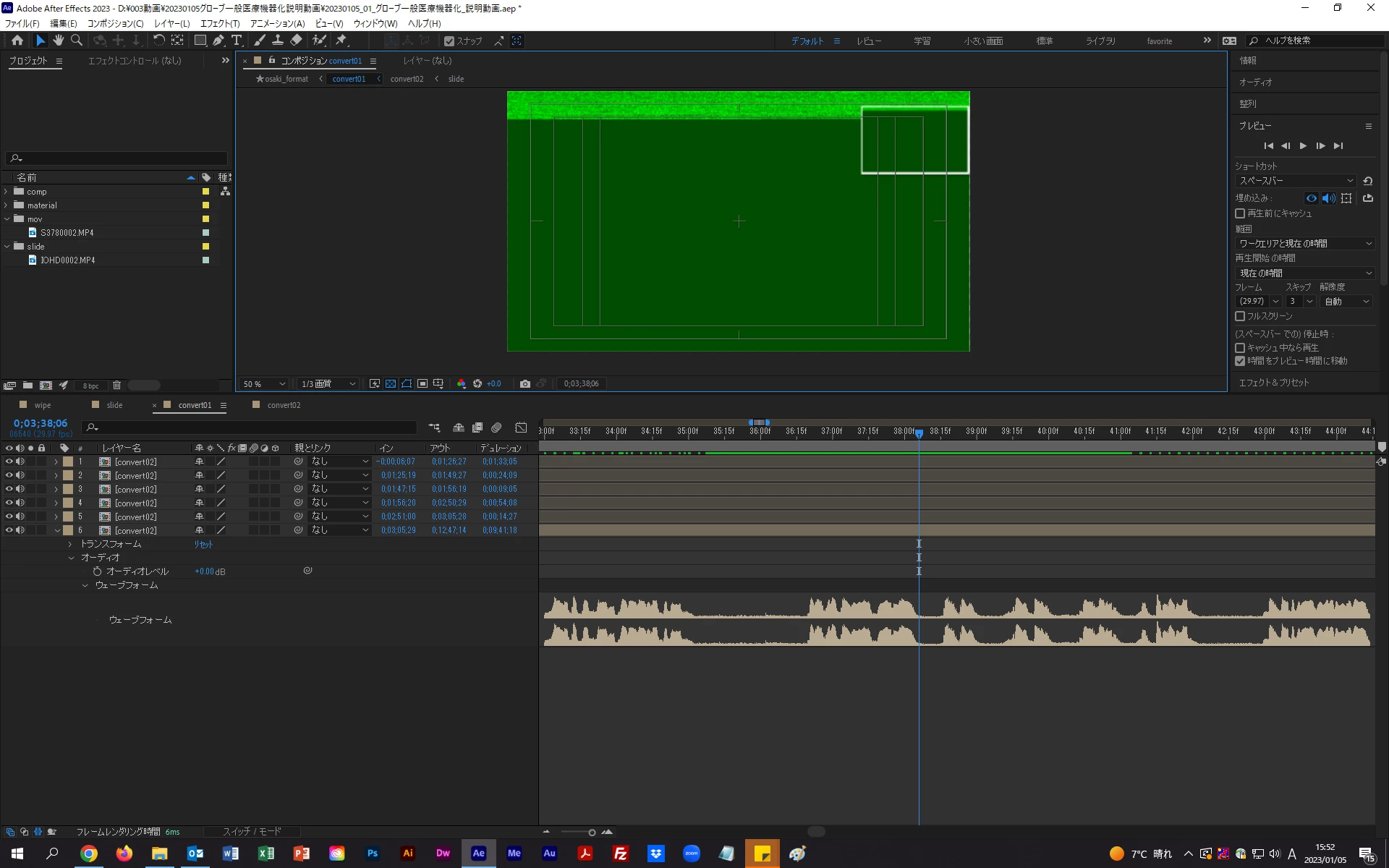Click the snapshot camera icon

524,384
